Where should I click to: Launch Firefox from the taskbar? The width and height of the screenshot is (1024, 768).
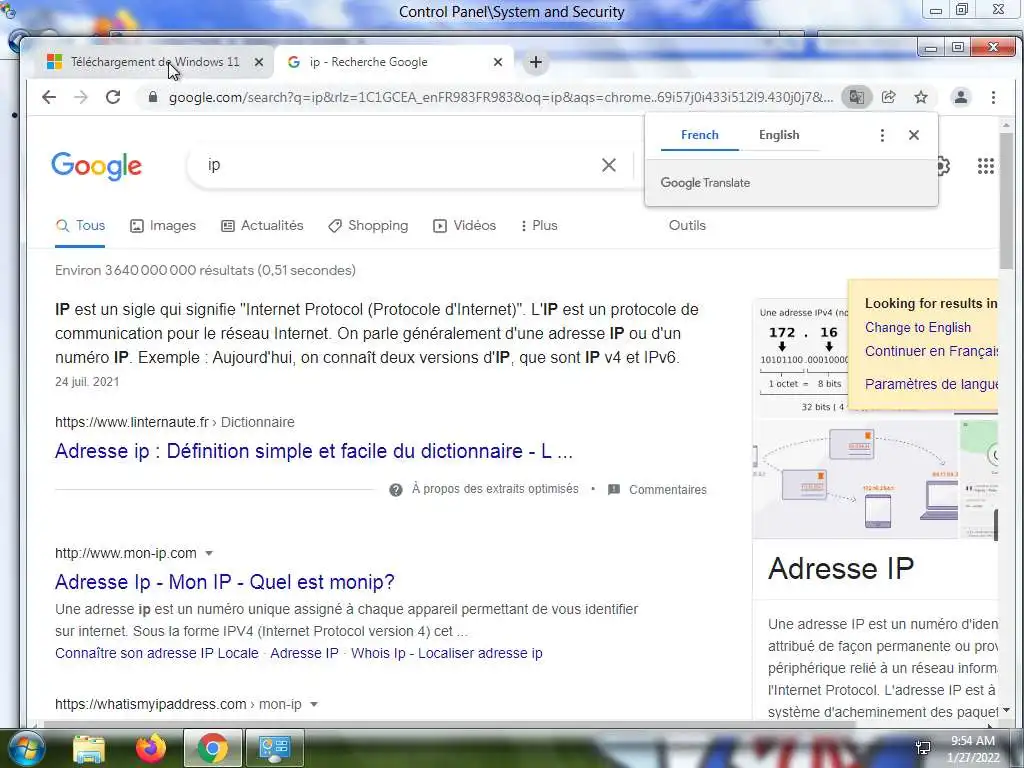[x=151, y=748]
